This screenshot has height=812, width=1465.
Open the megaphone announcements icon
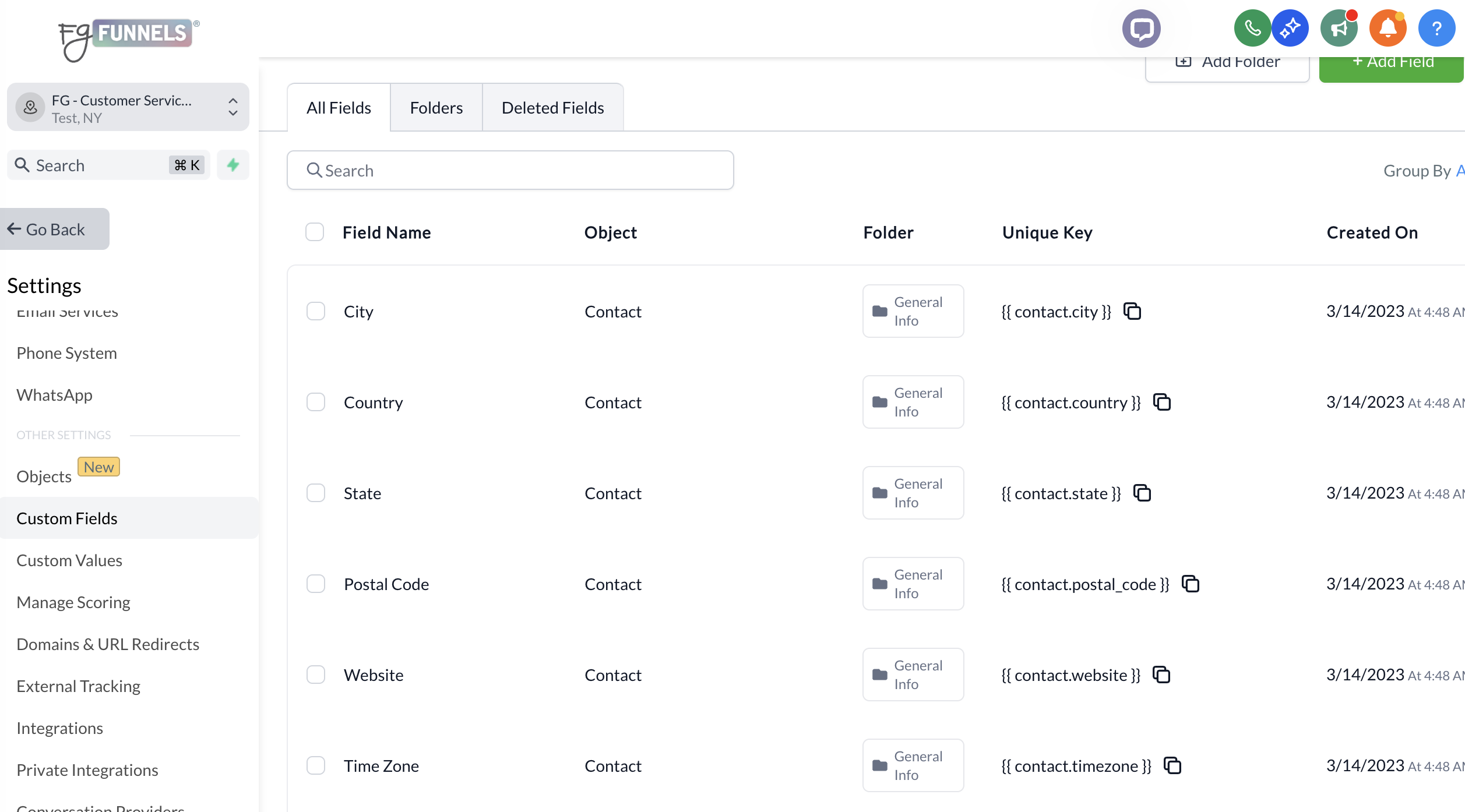click(1339, 28)
